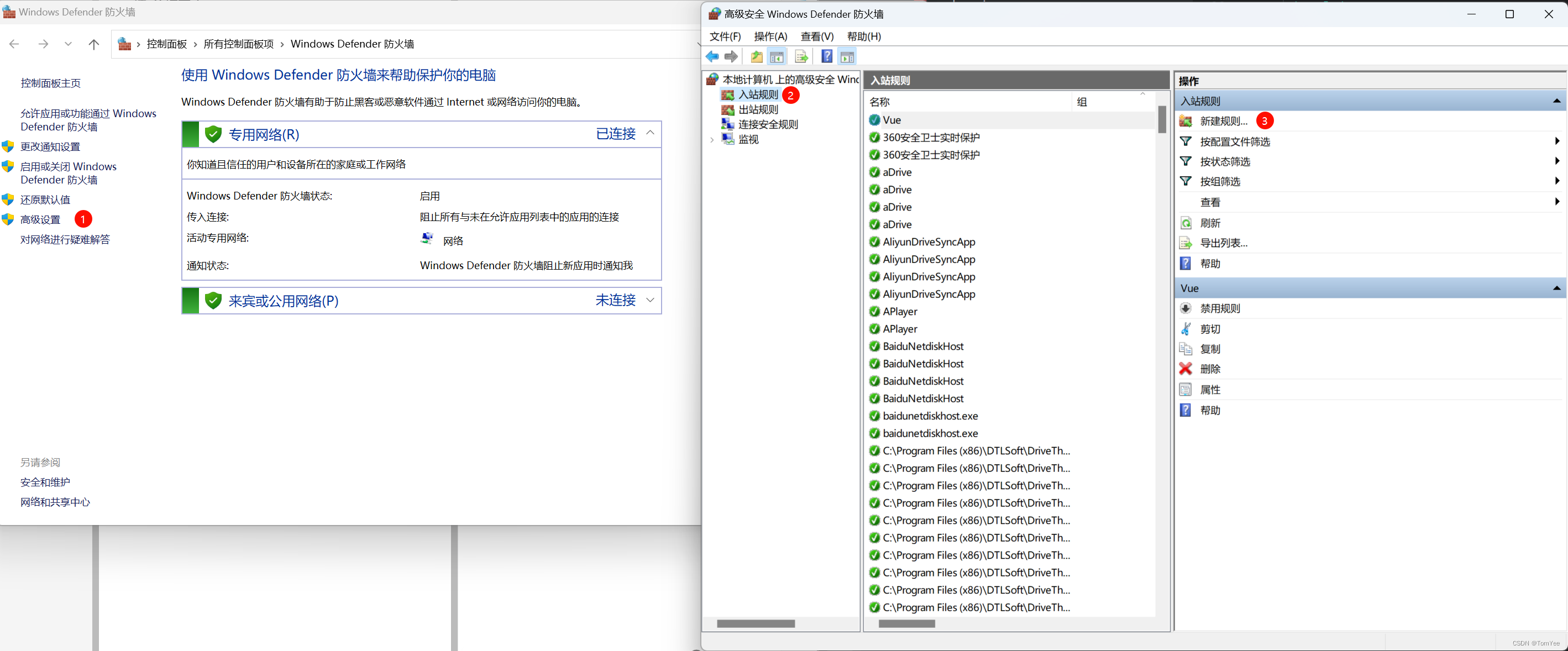Click the export list toolbar icon
The height and width of the screenshot is (651, 1568).
[801, 56]
